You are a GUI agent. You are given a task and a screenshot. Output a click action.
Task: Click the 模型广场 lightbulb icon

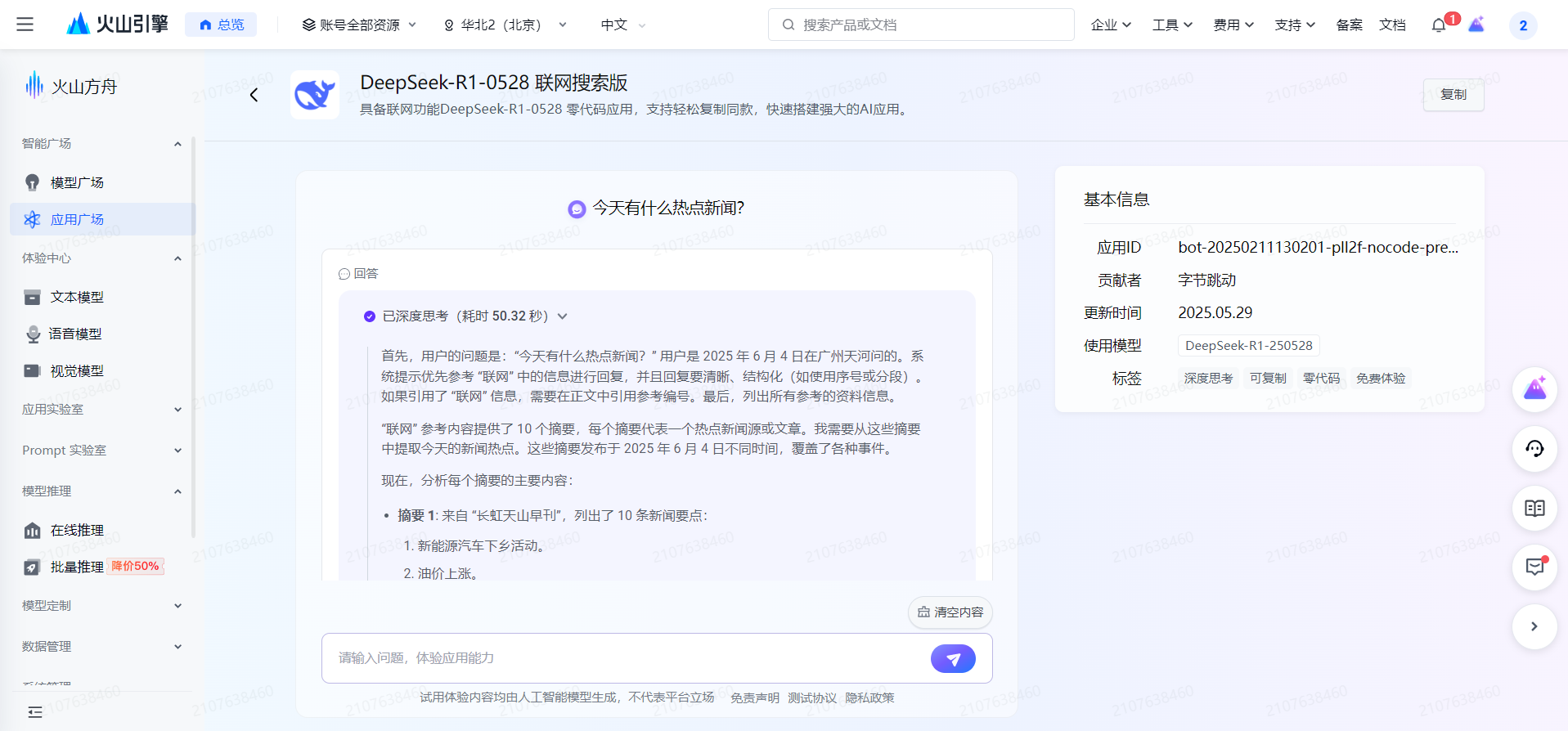(x=32, y=182)
